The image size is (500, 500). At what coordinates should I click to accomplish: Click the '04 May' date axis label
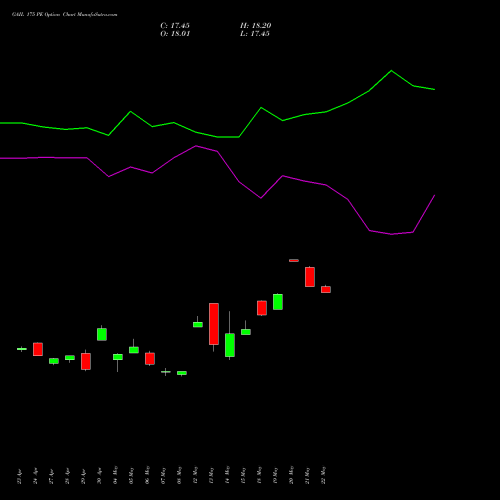[x=115, y=475]
